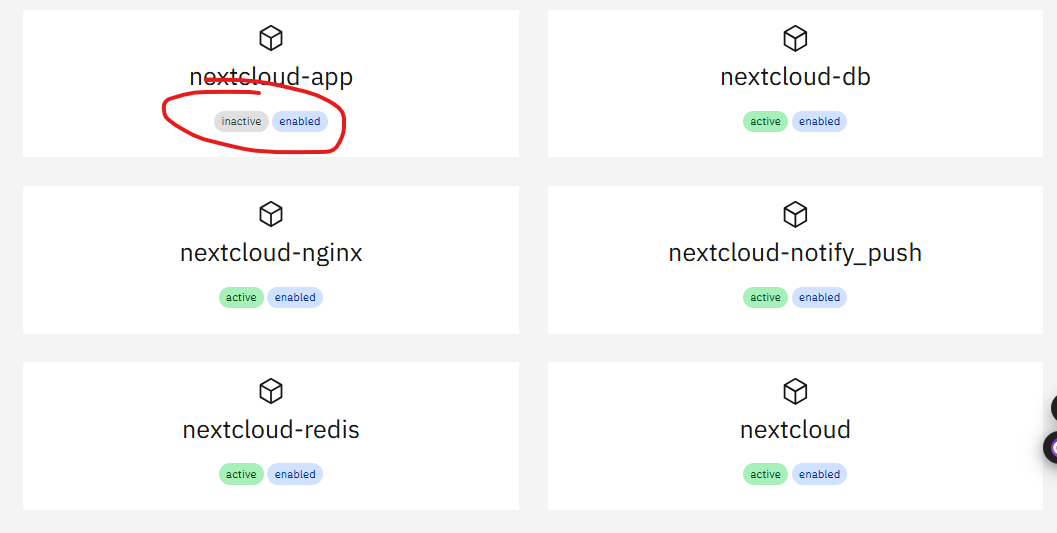Select the nextcloud-nginx title
The image size is (1057, 533).
point(271,253)
